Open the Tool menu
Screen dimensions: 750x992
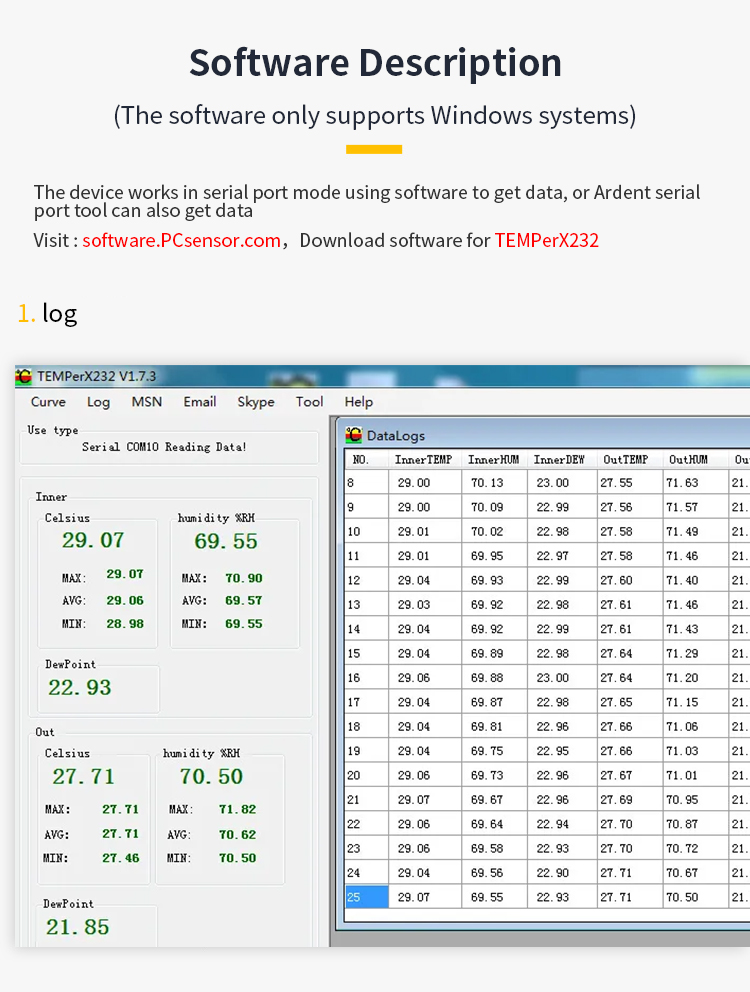[x=309, y=402]
